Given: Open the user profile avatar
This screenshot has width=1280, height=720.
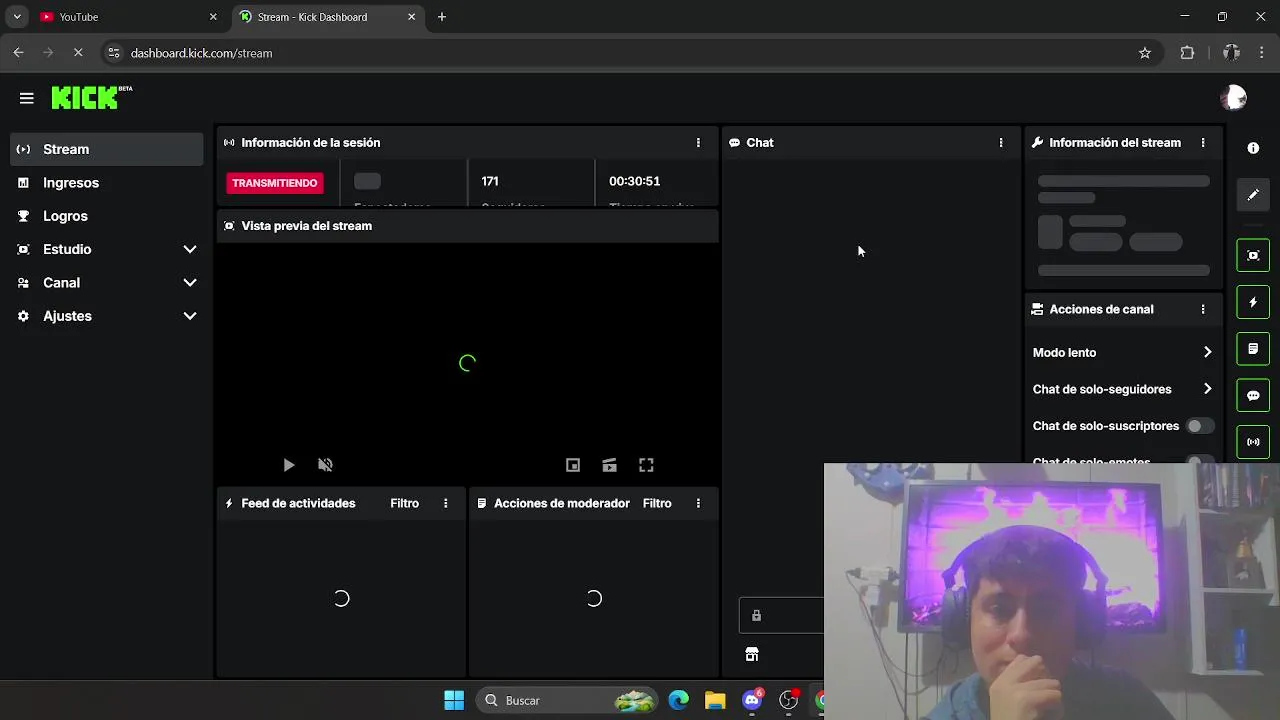Looking at the screenshot, I should click(1234, 97).
